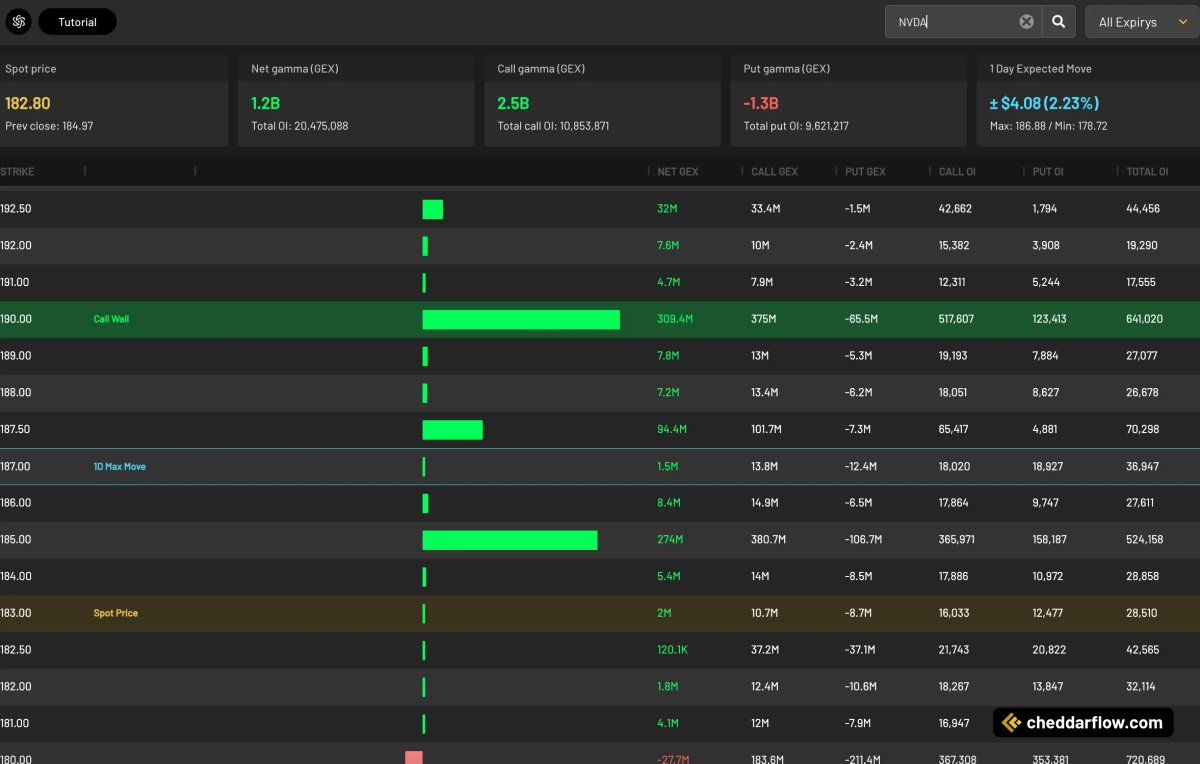Sort by the CALL GEX column header
Image resolution: width=1200 pixels, height=764 pixels.
[x=775, y=172]
